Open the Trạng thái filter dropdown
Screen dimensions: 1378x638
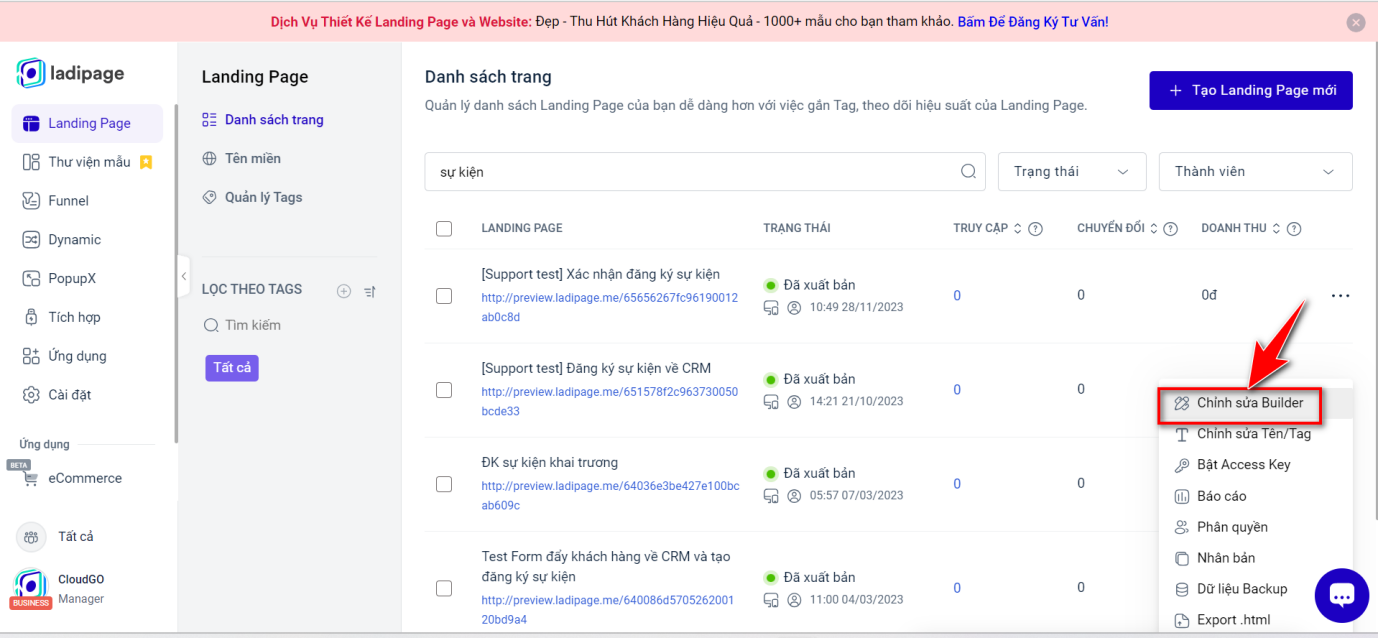click(x=1071, y=171)
